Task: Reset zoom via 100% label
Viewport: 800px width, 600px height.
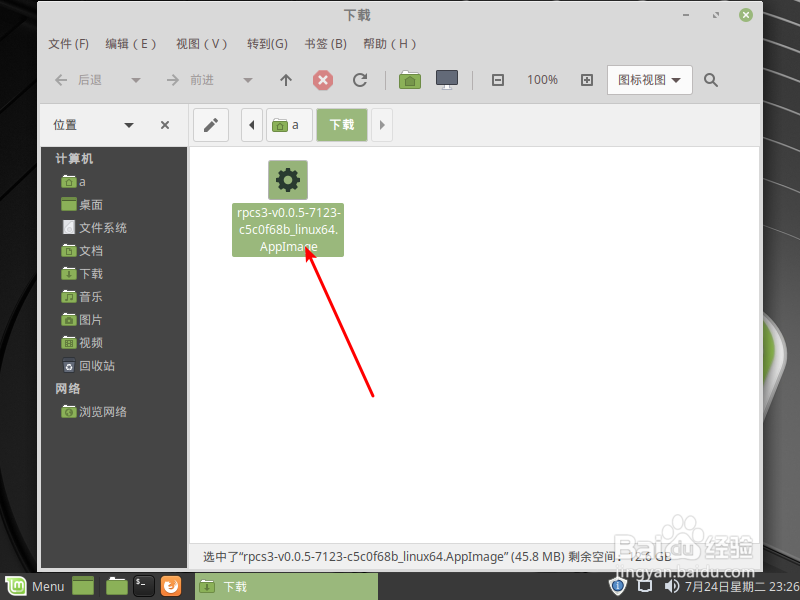Action: [542, 80]
